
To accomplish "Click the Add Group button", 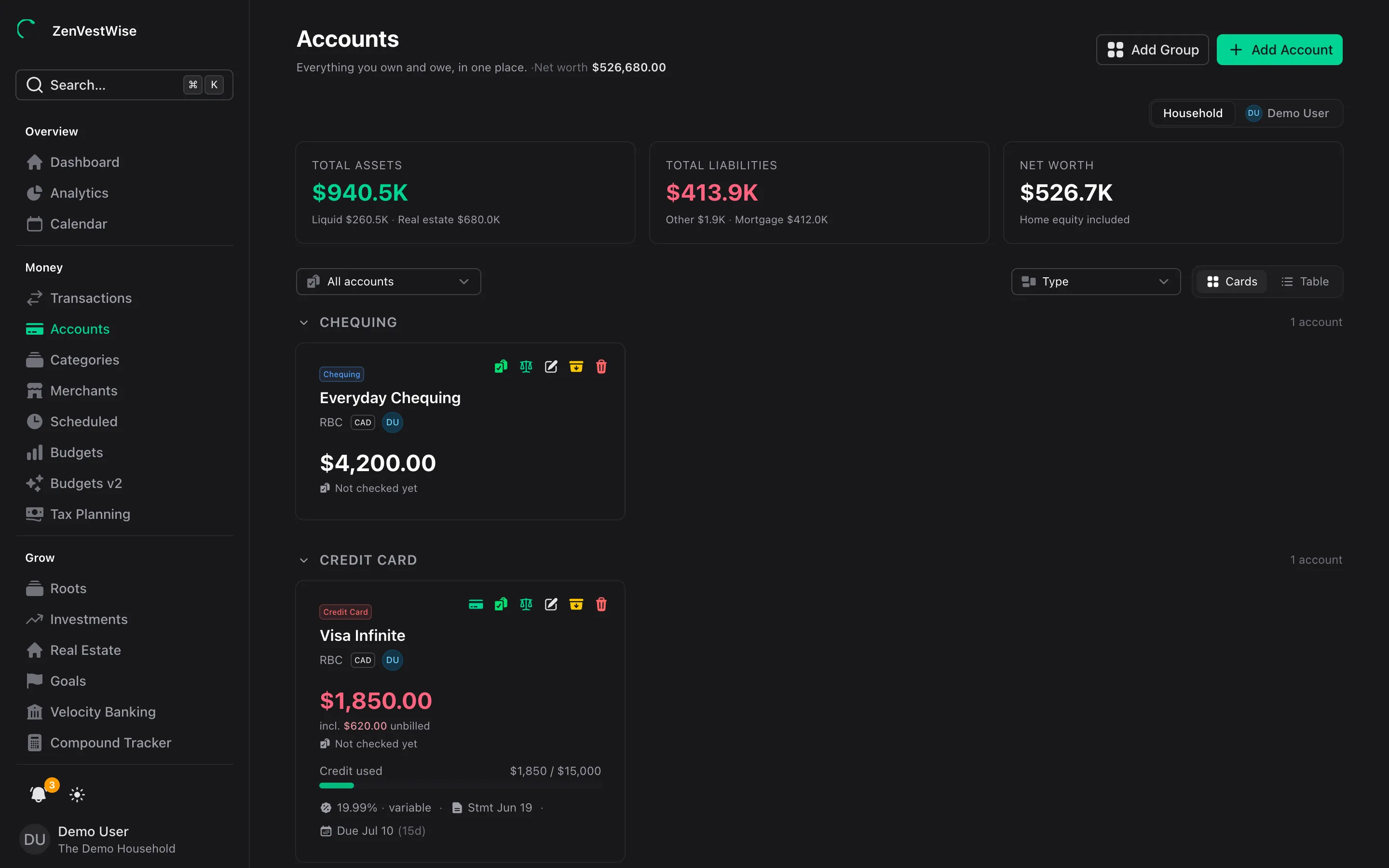I will (1152, 50).
